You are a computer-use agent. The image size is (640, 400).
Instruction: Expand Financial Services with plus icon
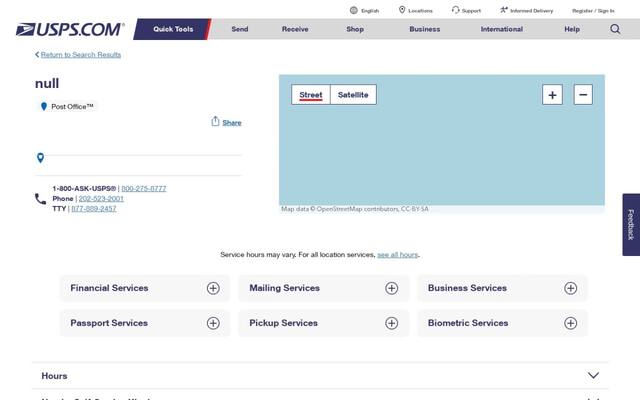pyautogui.click(x=213, y=288)
